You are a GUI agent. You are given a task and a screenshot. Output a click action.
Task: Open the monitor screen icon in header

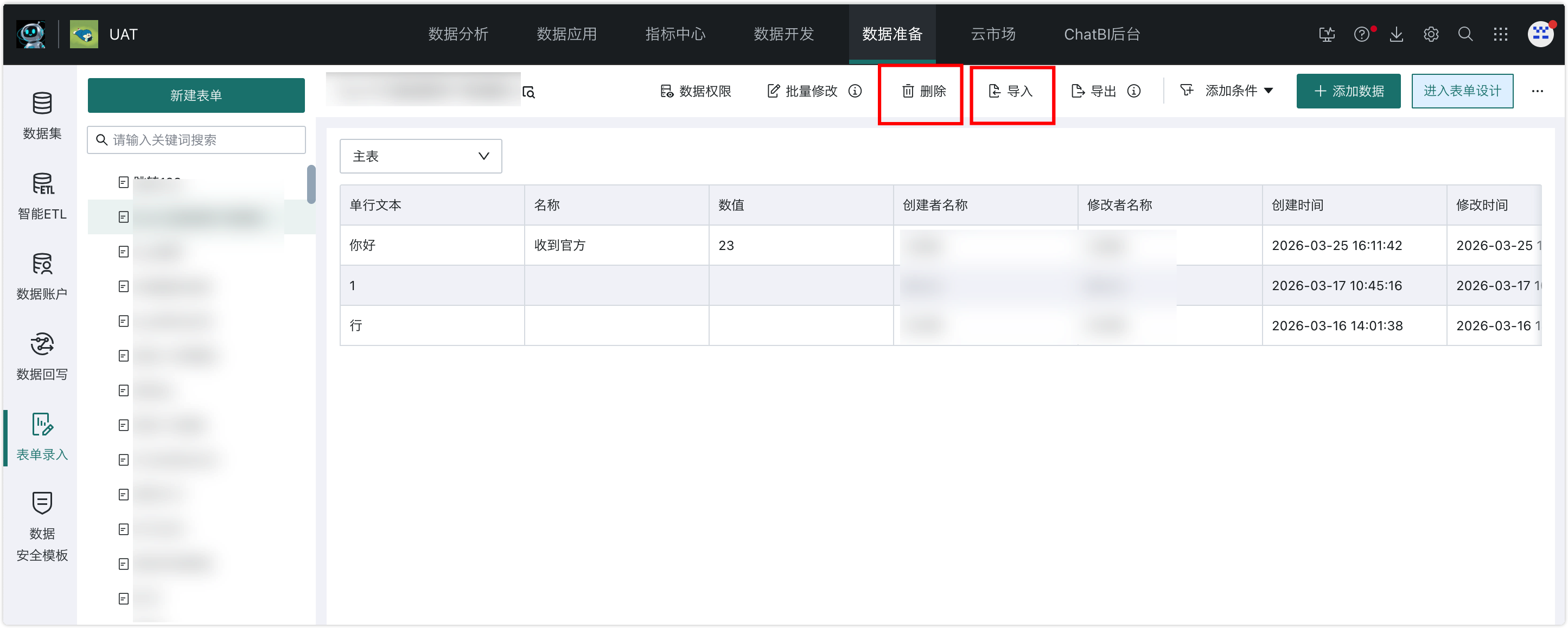(1327, 34)
